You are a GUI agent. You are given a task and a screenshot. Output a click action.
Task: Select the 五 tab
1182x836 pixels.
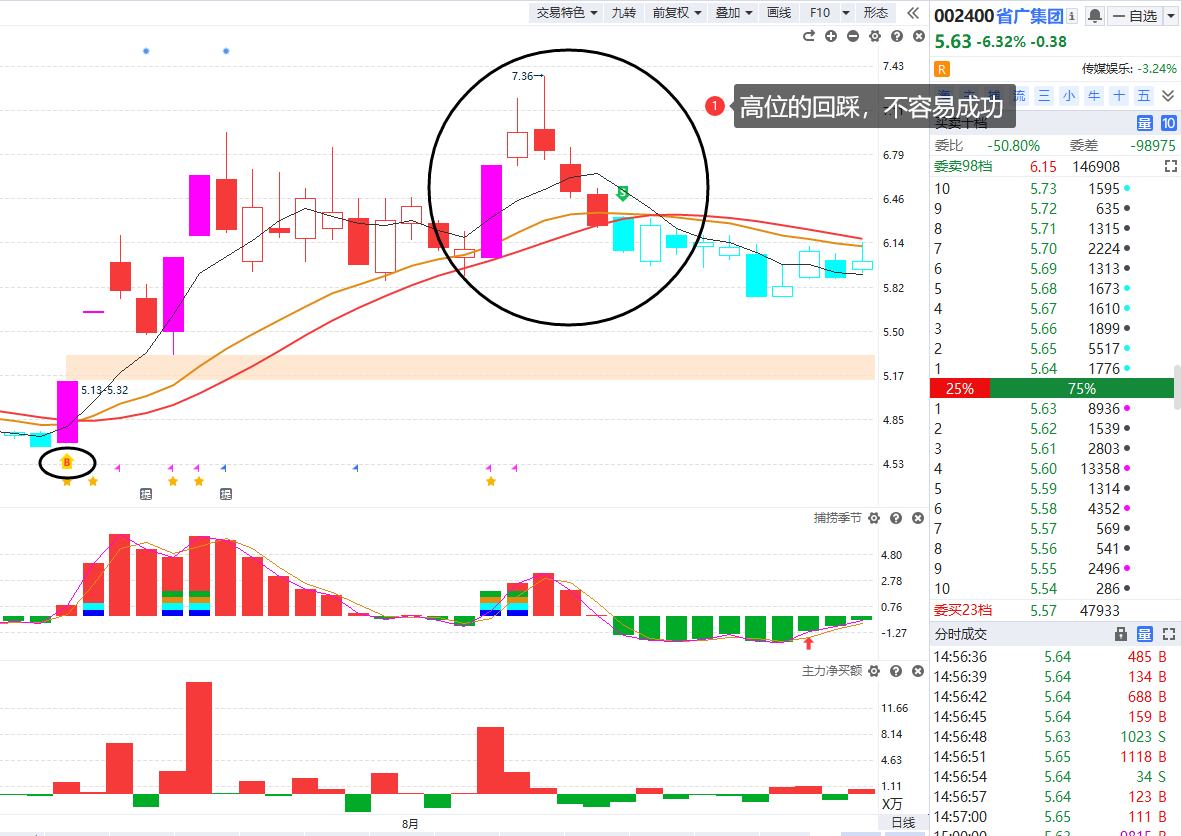coord(1144,96)
